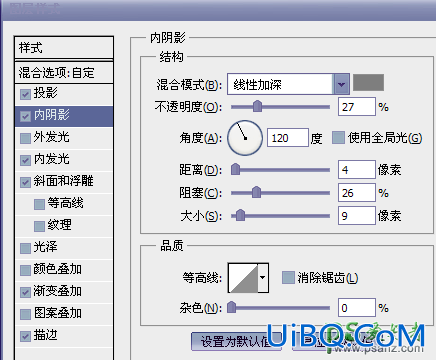Click the 距离 distance slider handle
The width and height of the screenshot is (436, 360).
(x=236, y=169)
